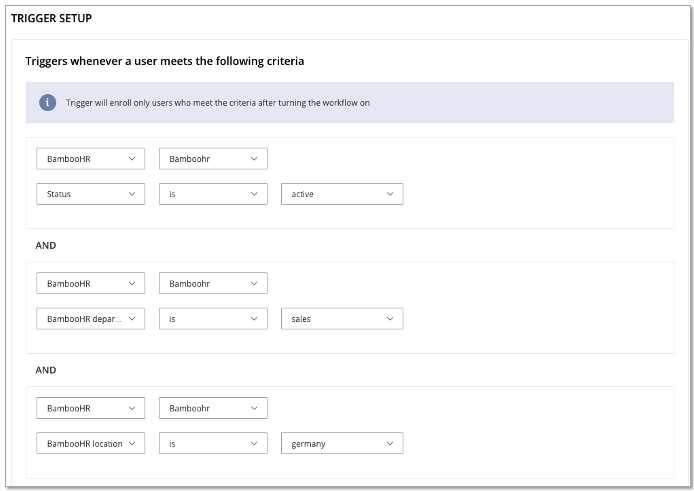The height and width of the screenshot is (491, 694).
Task: Open the 'active' value dropdown
Action: coord(342,194)
